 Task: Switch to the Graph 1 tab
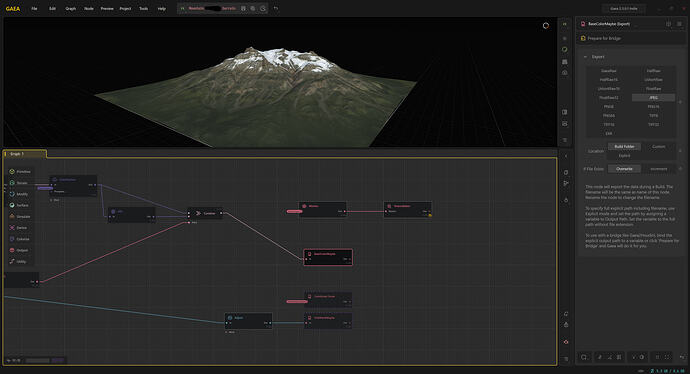pos(24,154)
